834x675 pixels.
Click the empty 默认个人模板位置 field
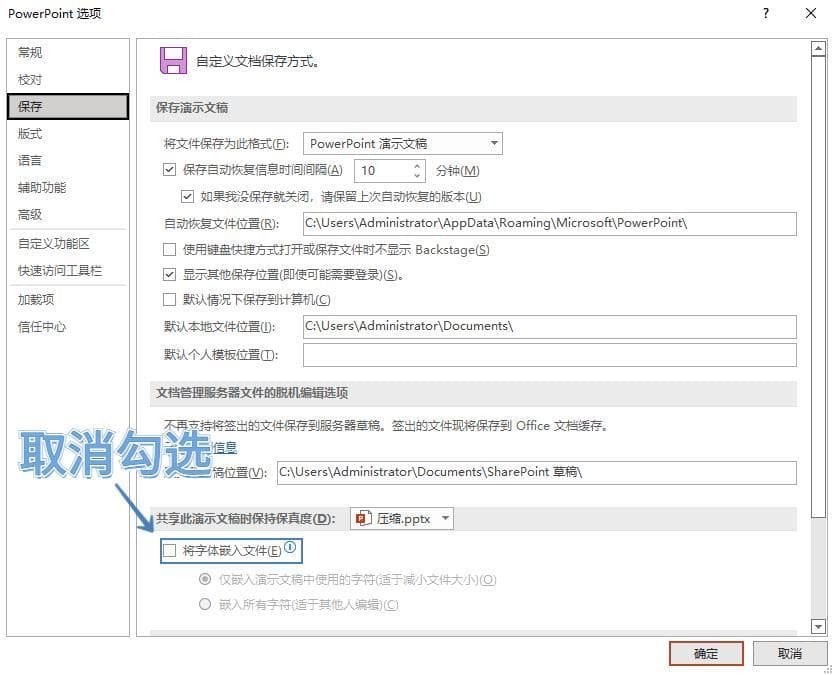point(549,355)
